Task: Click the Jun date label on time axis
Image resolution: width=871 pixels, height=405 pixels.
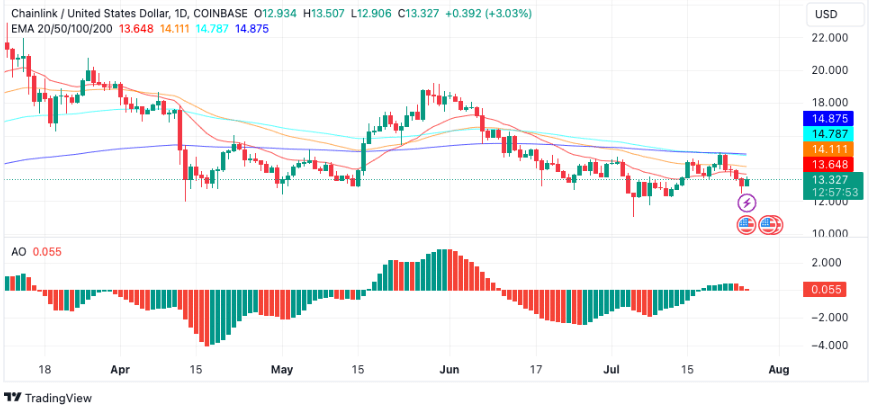Action: click(449, 369)
